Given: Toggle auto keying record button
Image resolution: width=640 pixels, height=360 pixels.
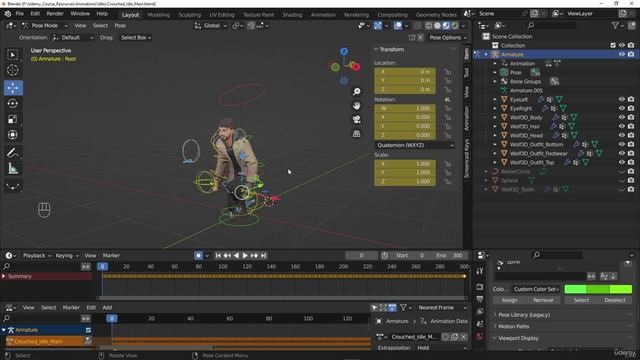Looking at the screenshot, I should click(x=198, y=256).
